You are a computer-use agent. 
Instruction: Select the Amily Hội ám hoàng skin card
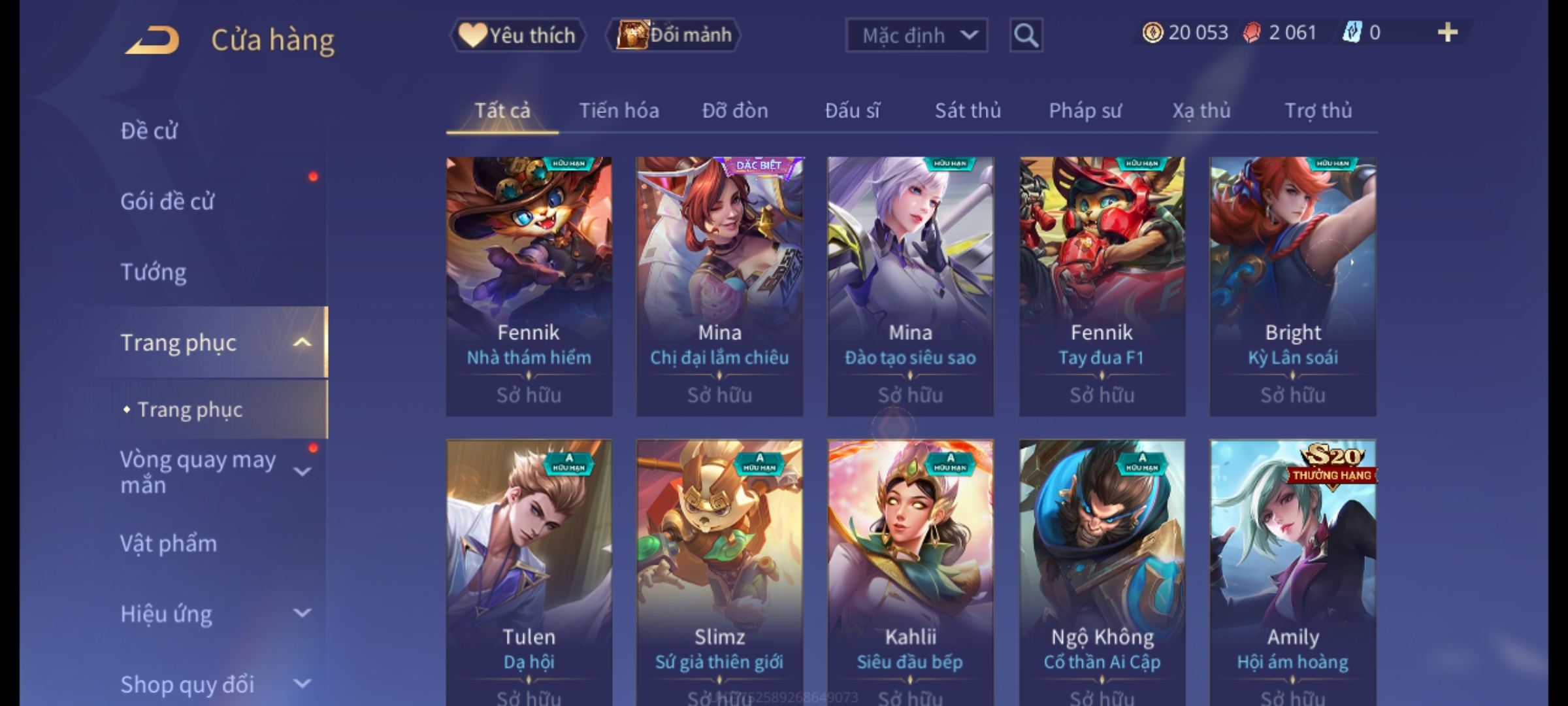[1293, 573]
